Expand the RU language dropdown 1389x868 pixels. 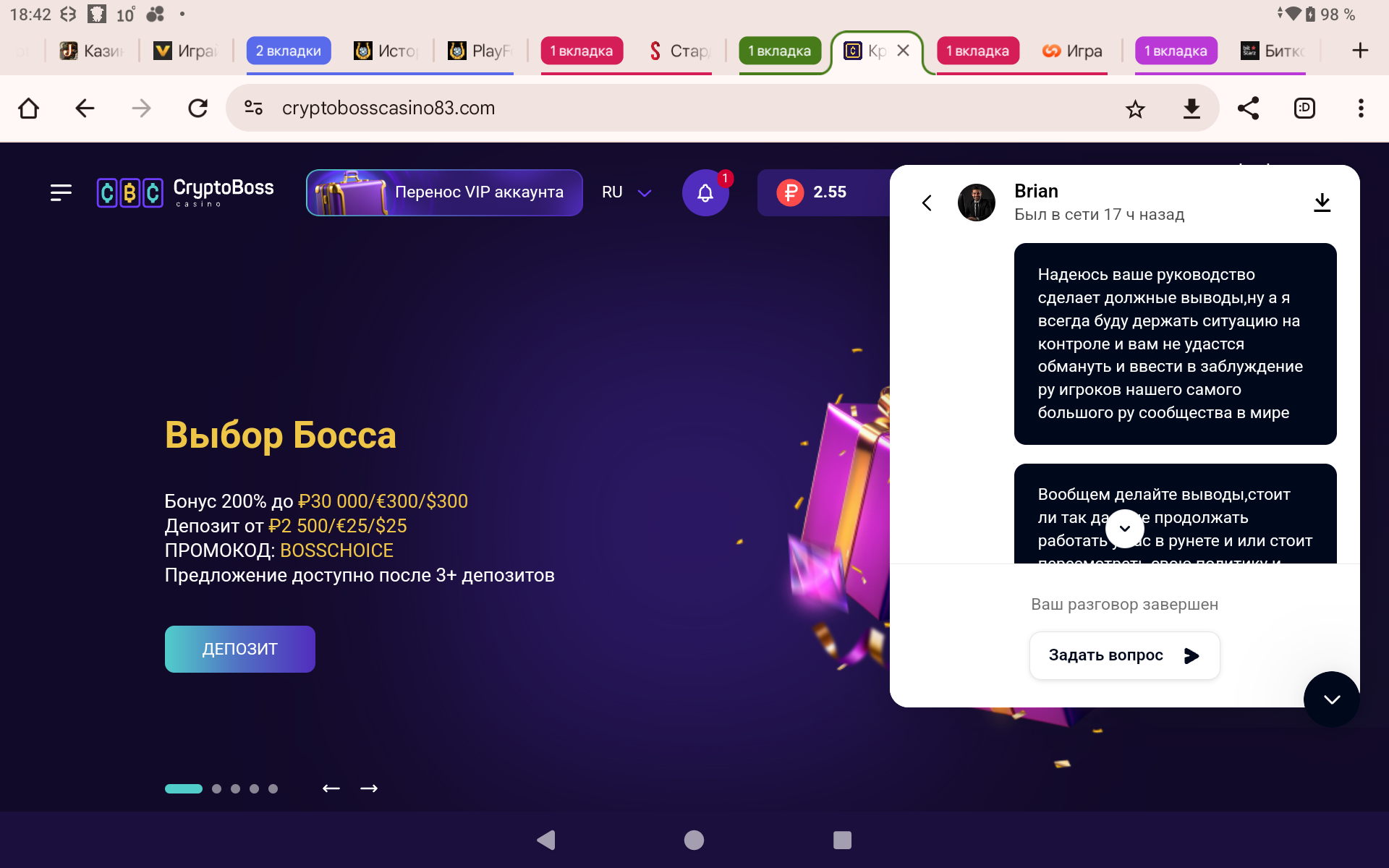click(x=626, y=192)
